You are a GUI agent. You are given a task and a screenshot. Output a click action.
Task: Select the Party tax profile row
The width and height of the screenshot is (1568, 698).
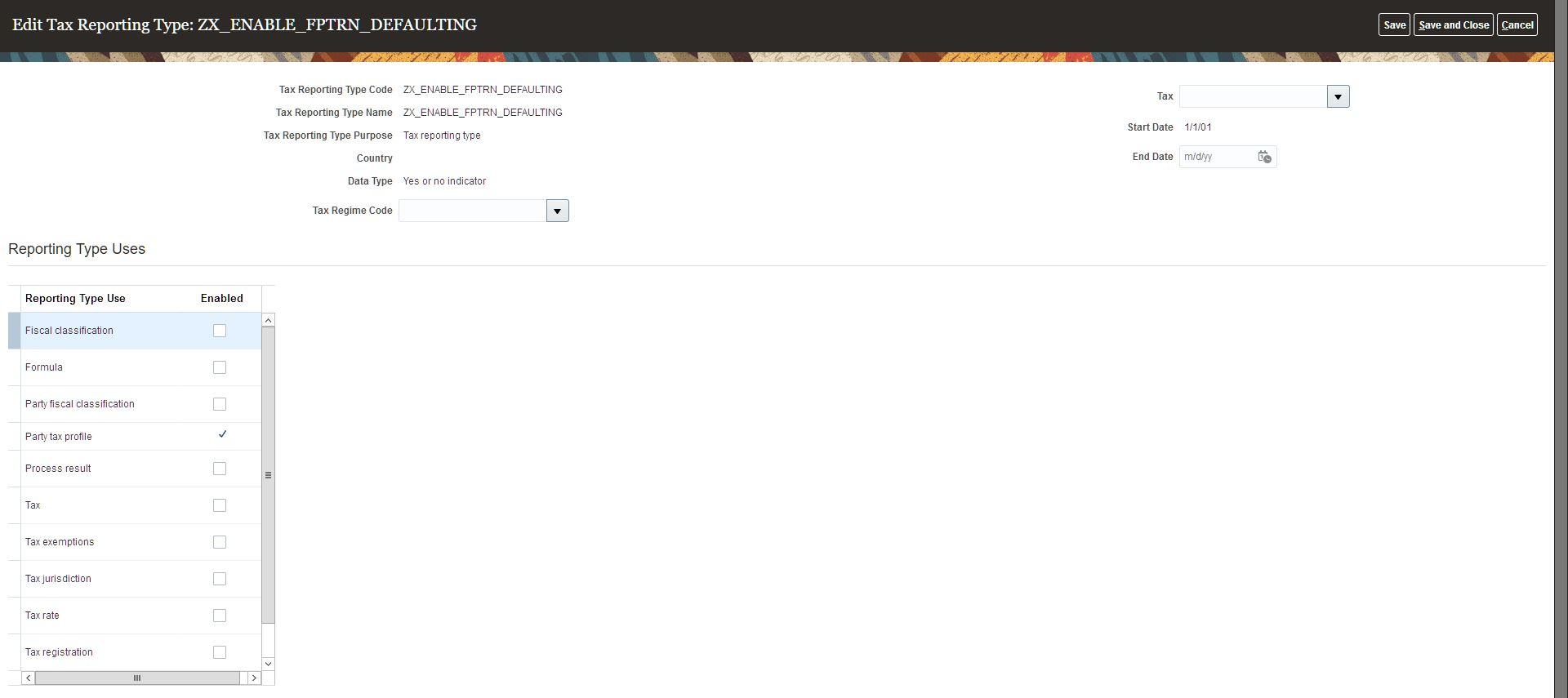135,437
